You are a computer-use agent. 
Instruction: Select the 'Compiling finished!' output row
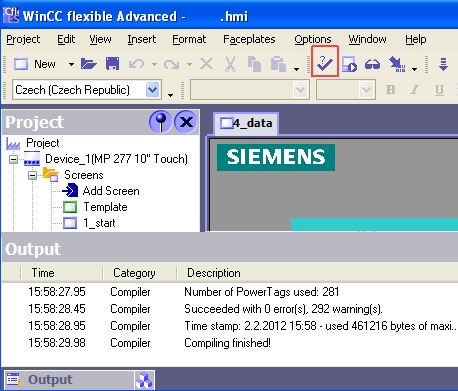(x=230, y=343)
